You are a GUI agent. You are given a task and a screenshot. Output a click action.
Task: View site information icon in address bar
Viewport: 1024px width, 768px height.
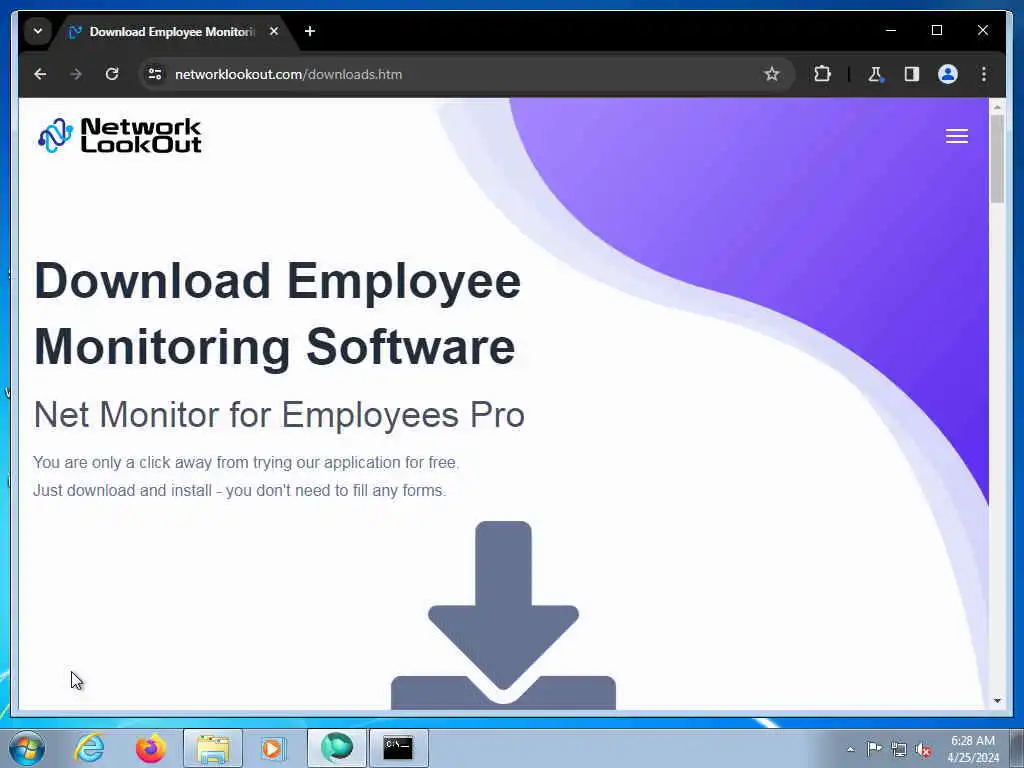click(155, 74)
